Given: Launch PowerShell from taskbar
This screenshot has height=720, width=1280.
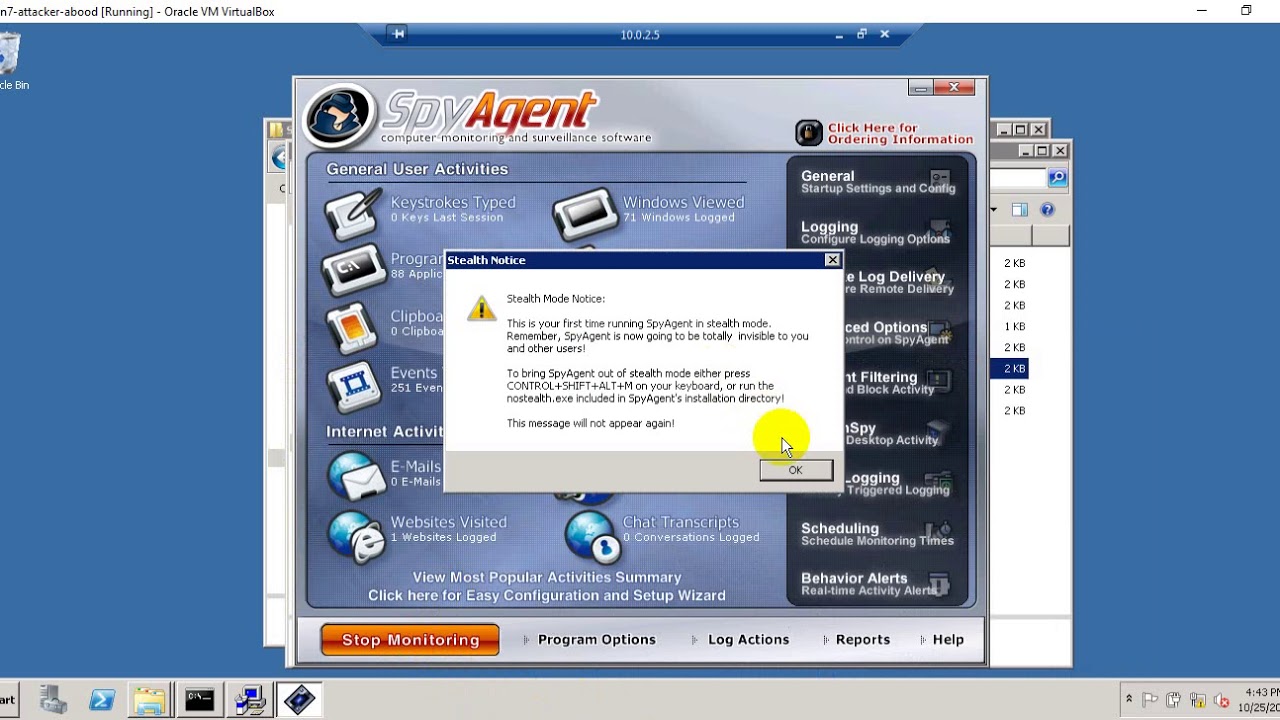Looking at the screenshot, I should 101,700.
